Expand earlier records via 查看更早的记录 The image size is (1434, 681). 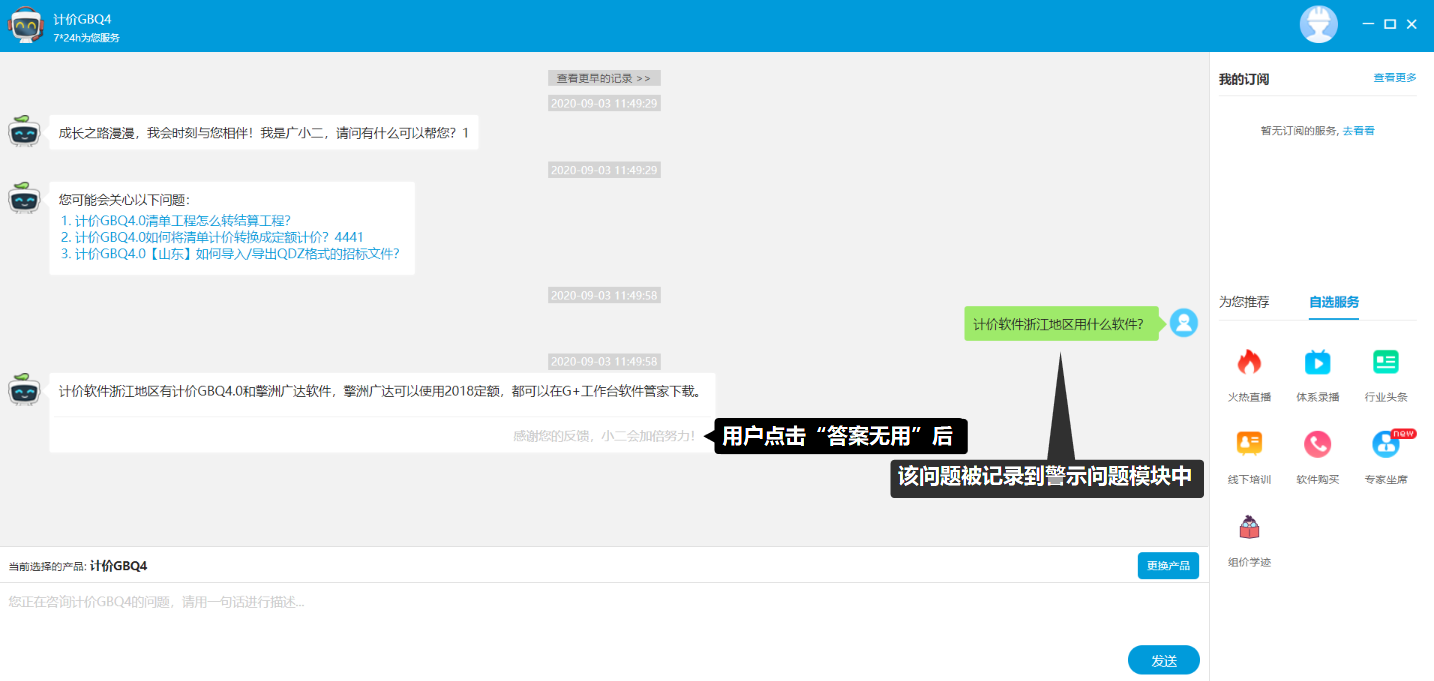point(604,78)
